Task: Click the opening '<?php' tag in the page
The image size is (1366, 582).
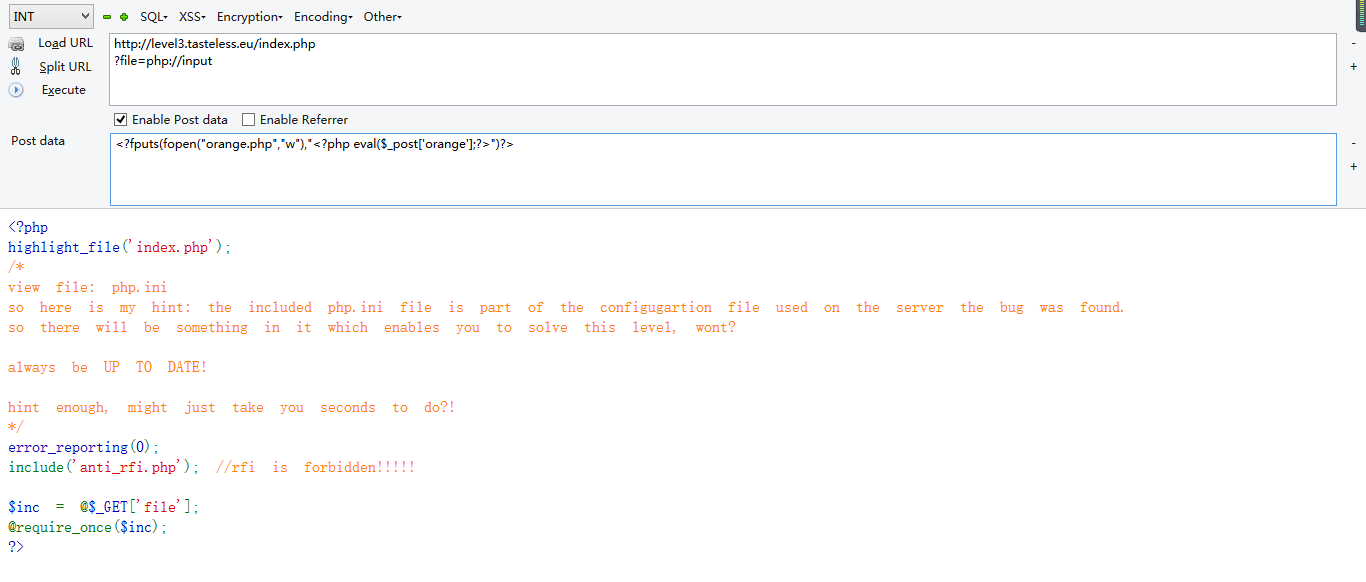Action: (x=28, y=227)
